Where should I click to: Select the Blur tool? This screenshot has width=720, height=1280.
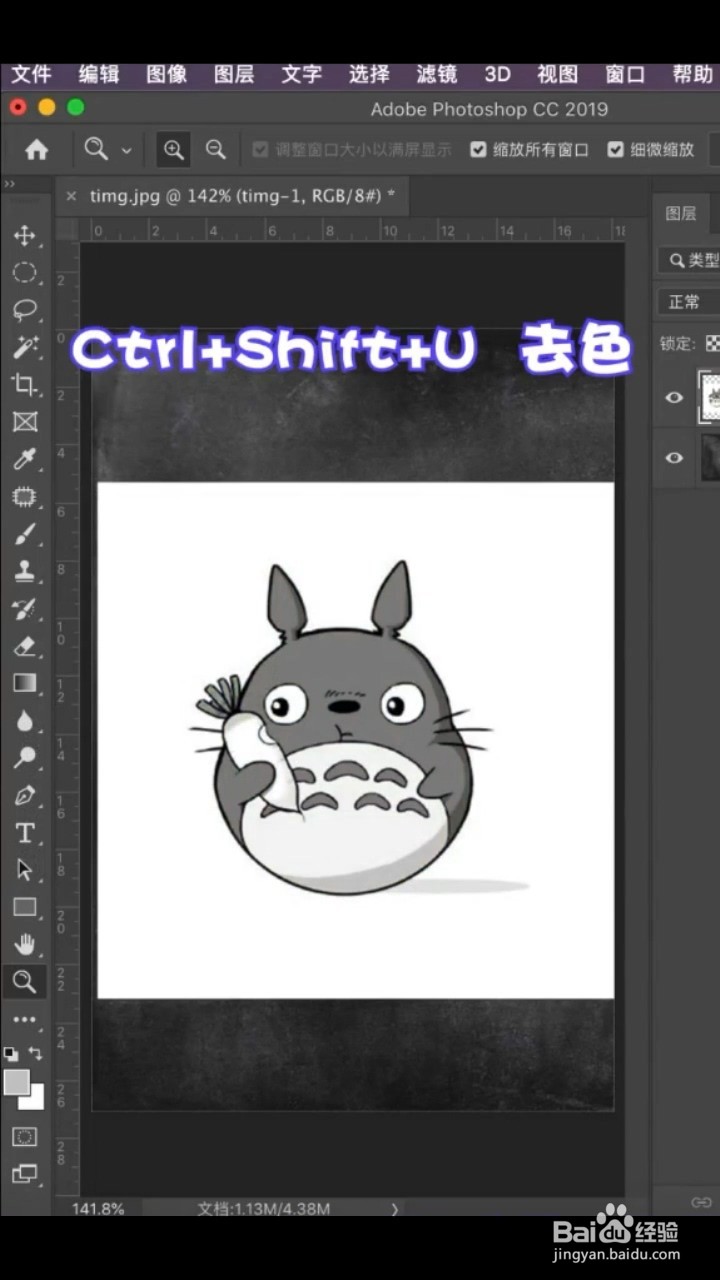24,721
